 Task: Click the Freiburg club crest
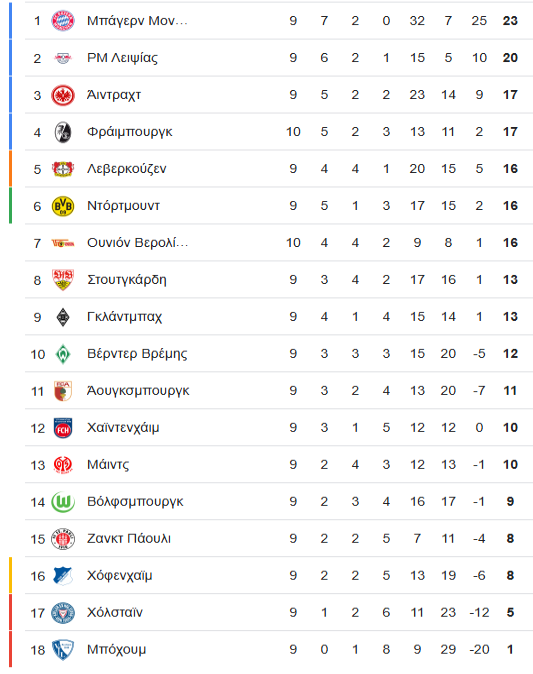(x=63, y=132)
